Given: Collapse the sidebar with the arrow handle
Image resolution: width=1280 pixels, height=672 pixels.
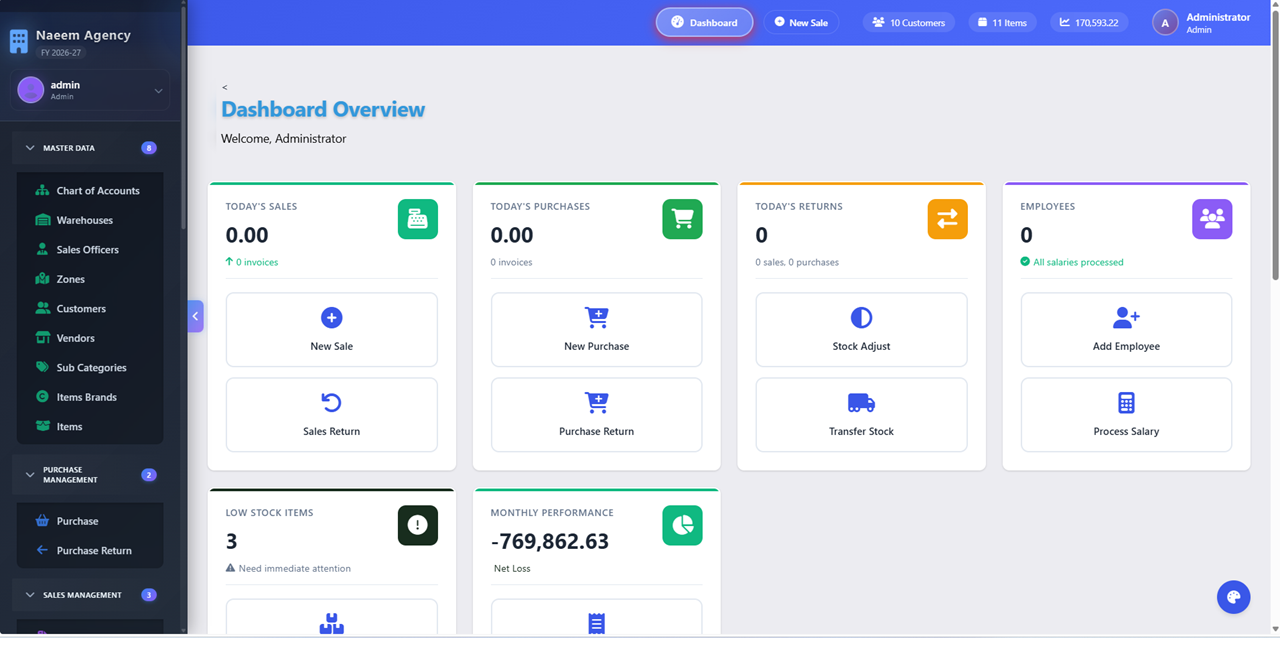Looking at the screenshot, I should pos(195,316).
